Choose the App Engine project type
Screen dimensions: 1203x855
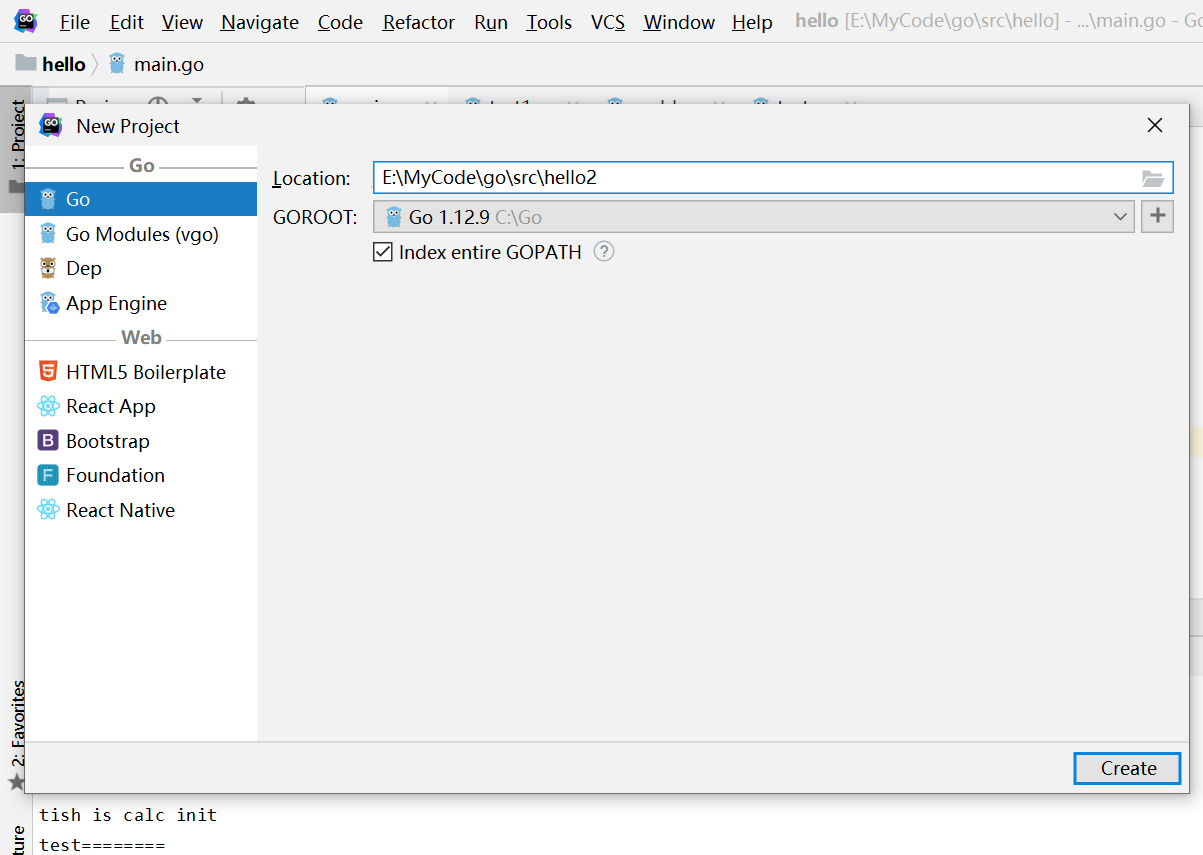coord(141,303)
